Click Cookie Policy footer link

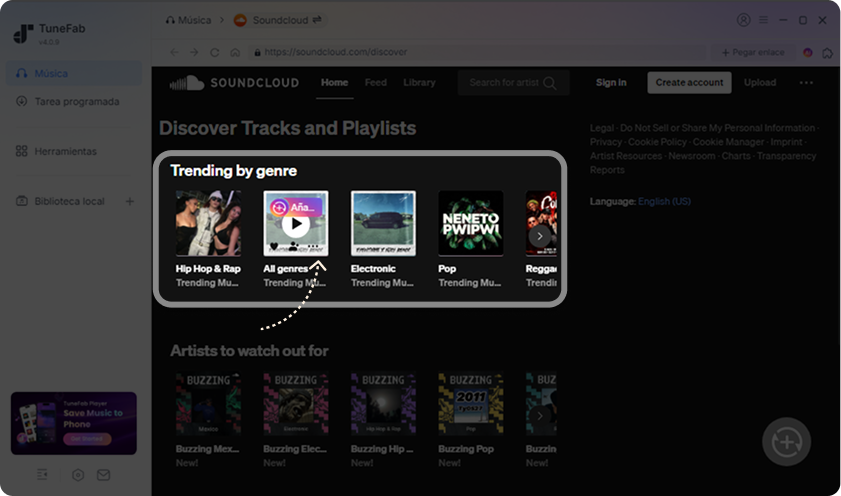pos(657,142)
